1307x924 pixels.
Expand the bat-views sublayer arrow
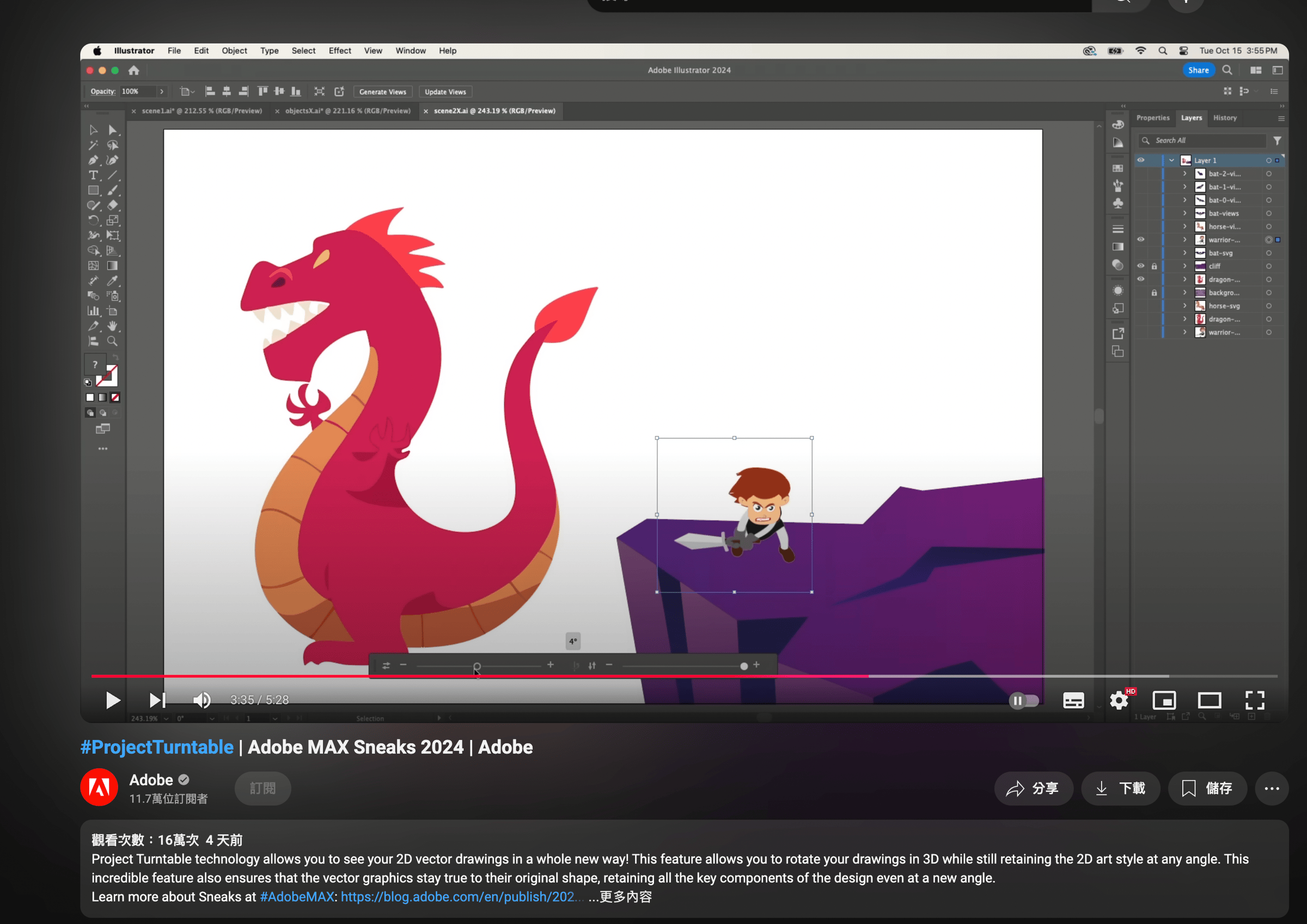[1184, 213]
